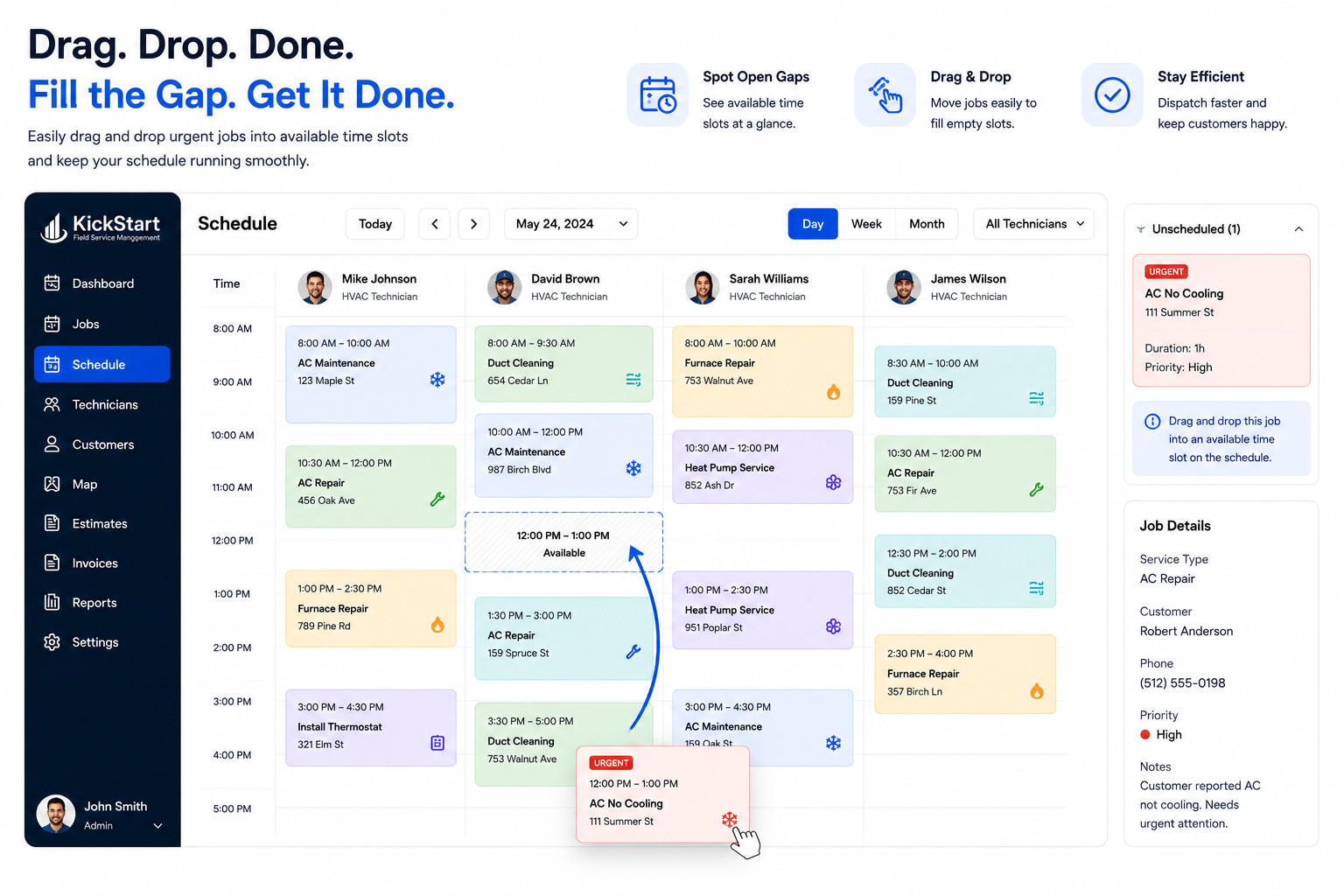Click wrench icon on 456 Oak Ave job
Viewport: 1344px width, 896px height.
[x=437, y=500]
